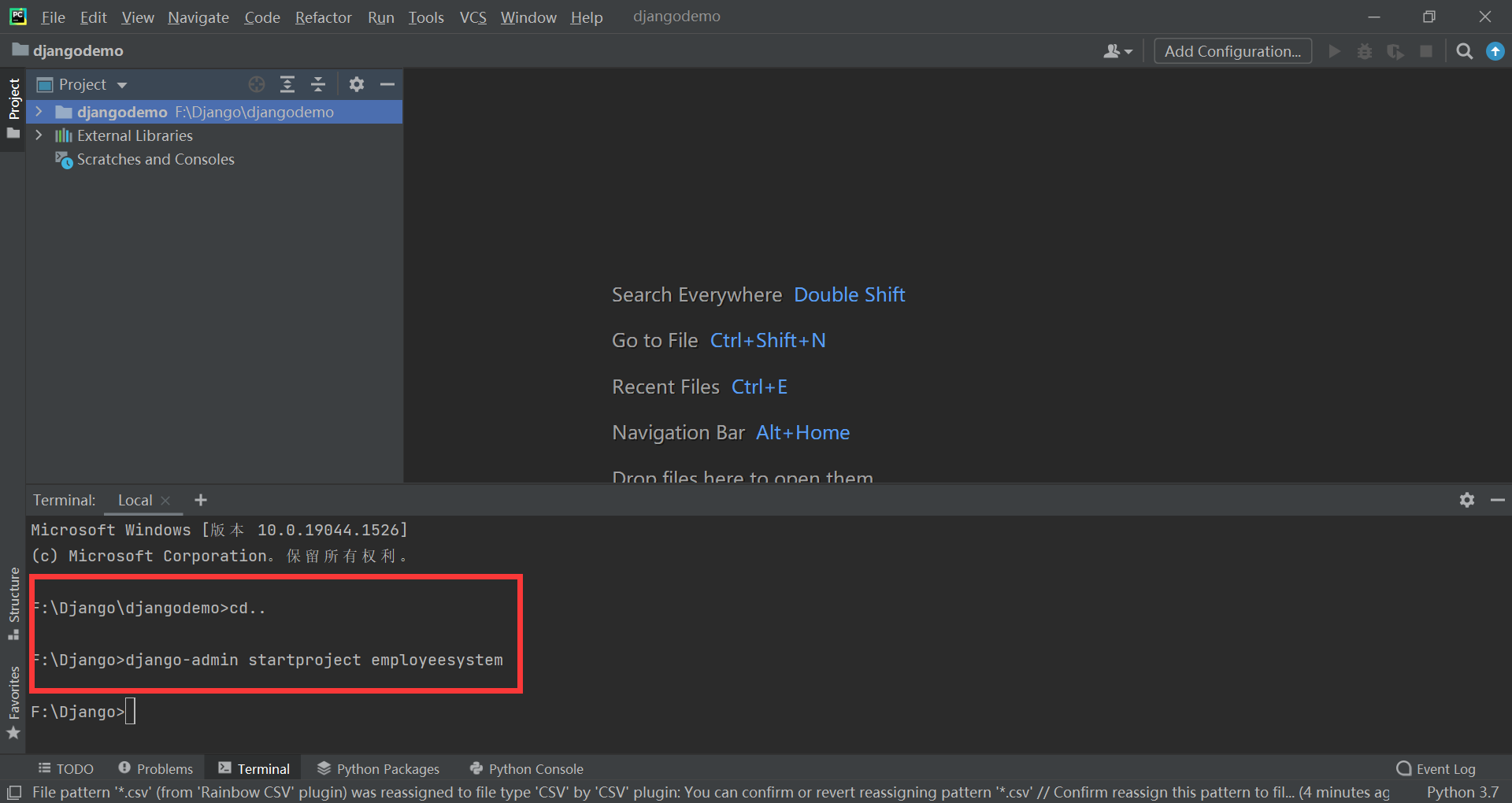Open the TODO tool window
The height and width of the screenshot is (803, 1512).
66,768
